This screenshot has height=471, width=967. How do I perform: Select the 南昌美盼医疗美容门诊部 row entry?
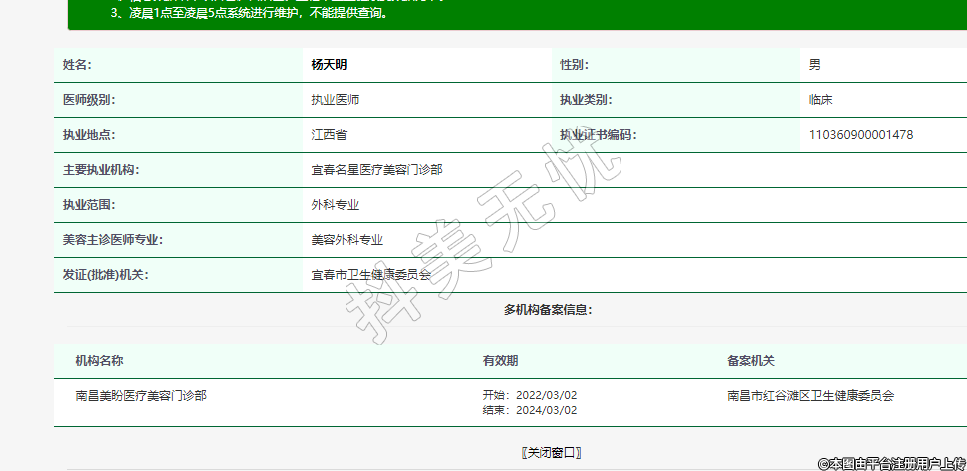141,396
